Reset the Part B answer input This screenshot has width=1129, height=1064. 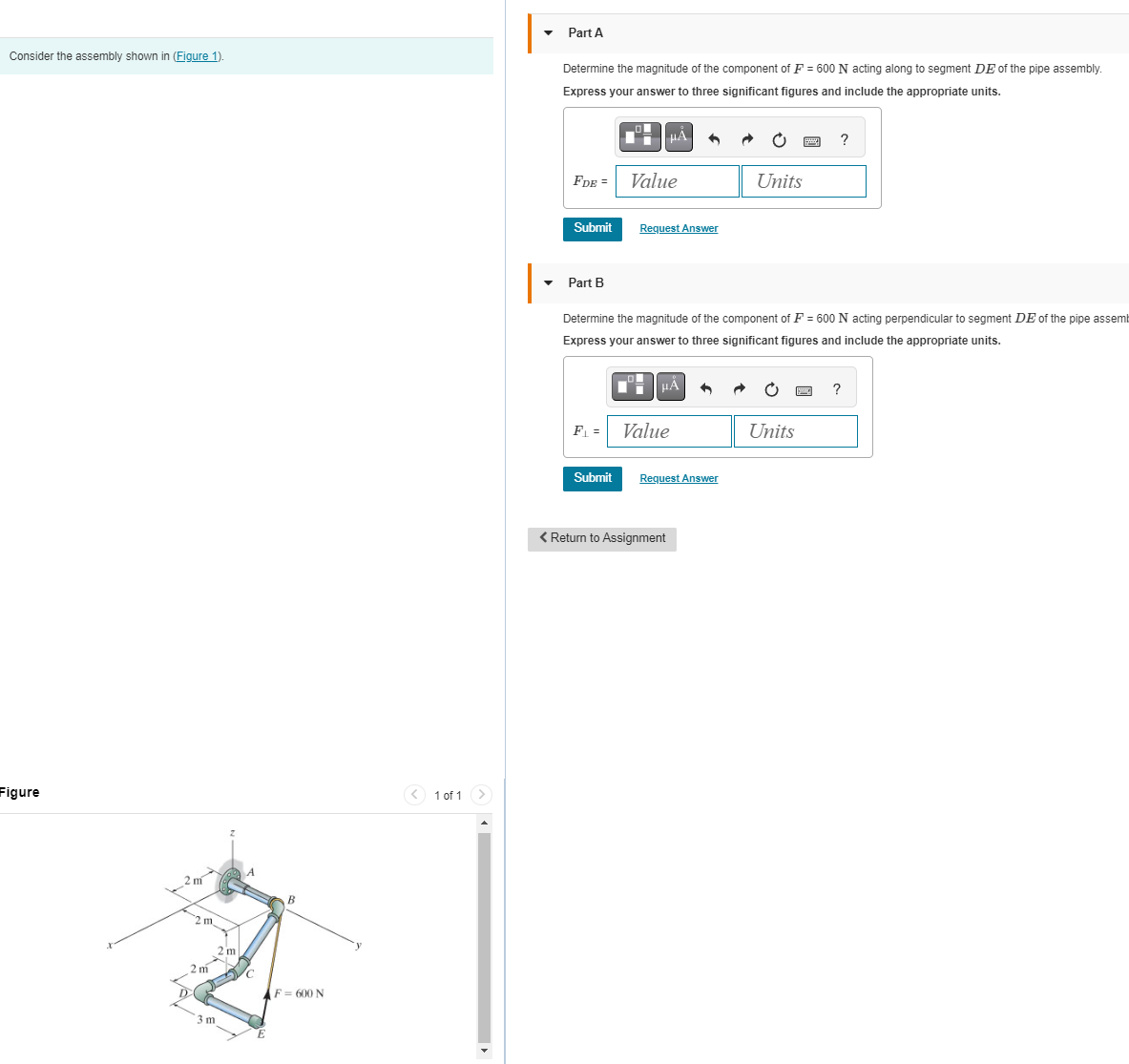point(771,389)
